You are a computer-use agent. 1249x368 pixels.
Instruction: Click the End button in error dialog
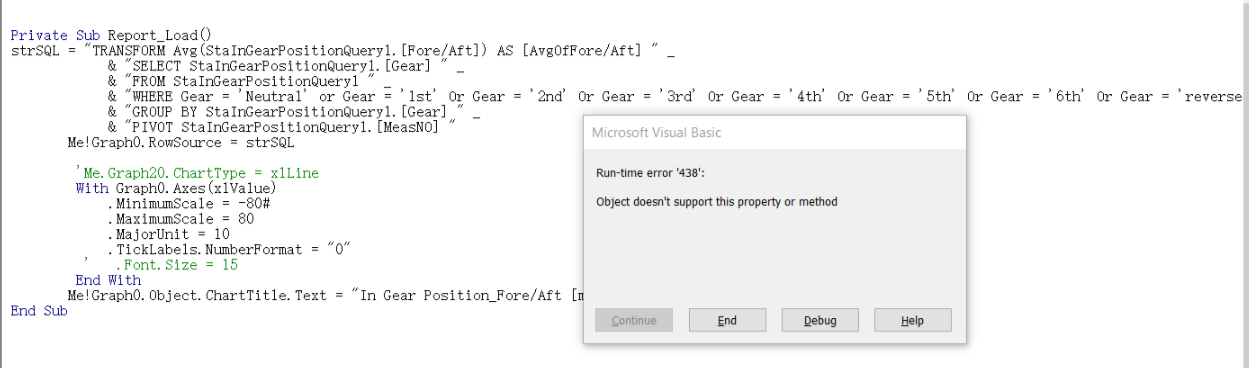pos(727,320)
